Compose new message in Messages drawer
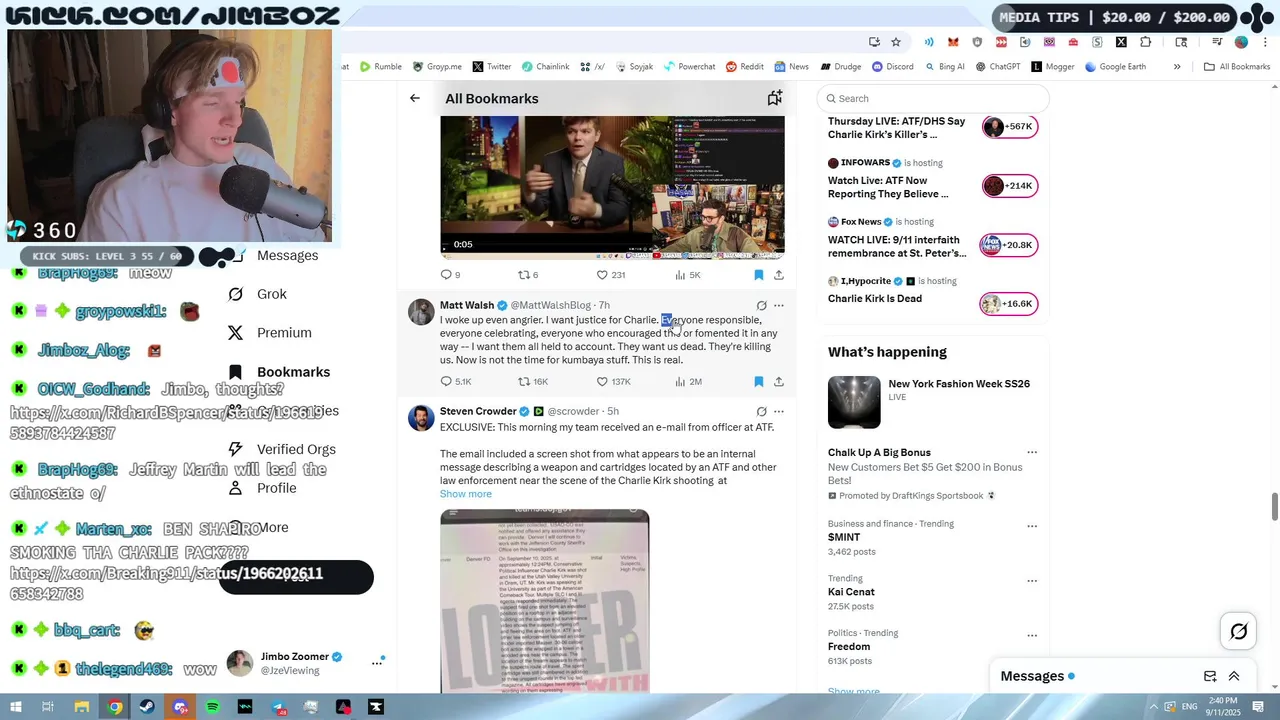1280x720 pixels. (x=1210, y=676)
